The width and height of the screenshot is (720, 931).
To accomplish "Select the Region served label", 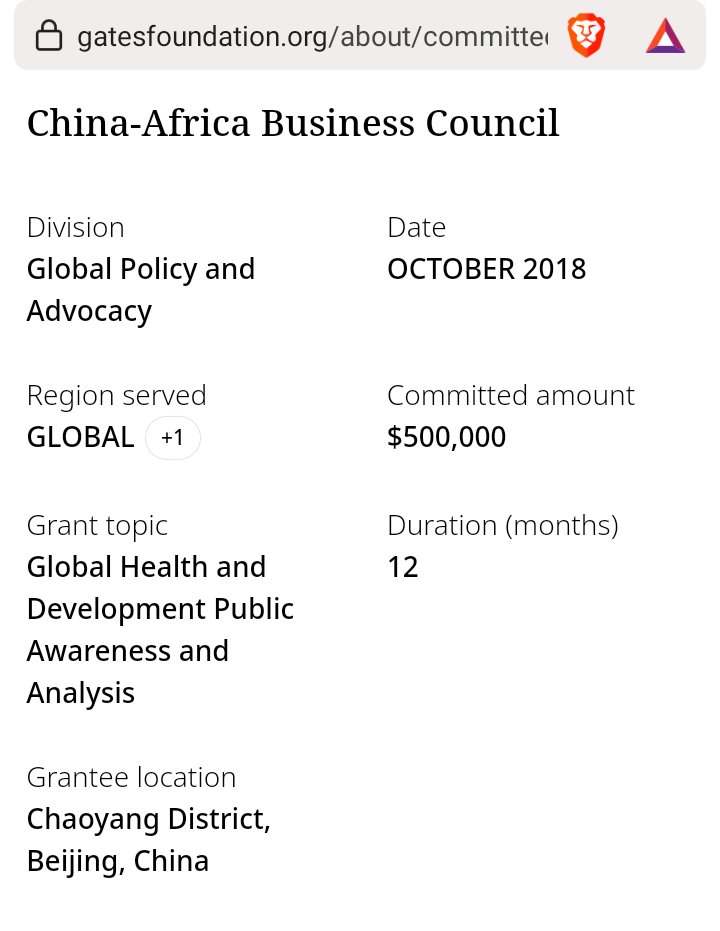I will click(x=116, y=395).
